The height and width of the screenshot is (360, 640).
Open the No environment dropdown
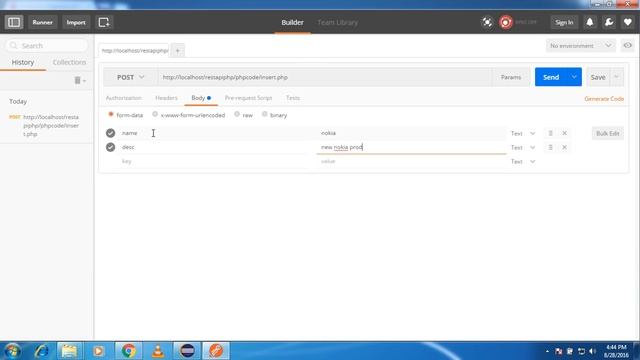tap(580, 45)
